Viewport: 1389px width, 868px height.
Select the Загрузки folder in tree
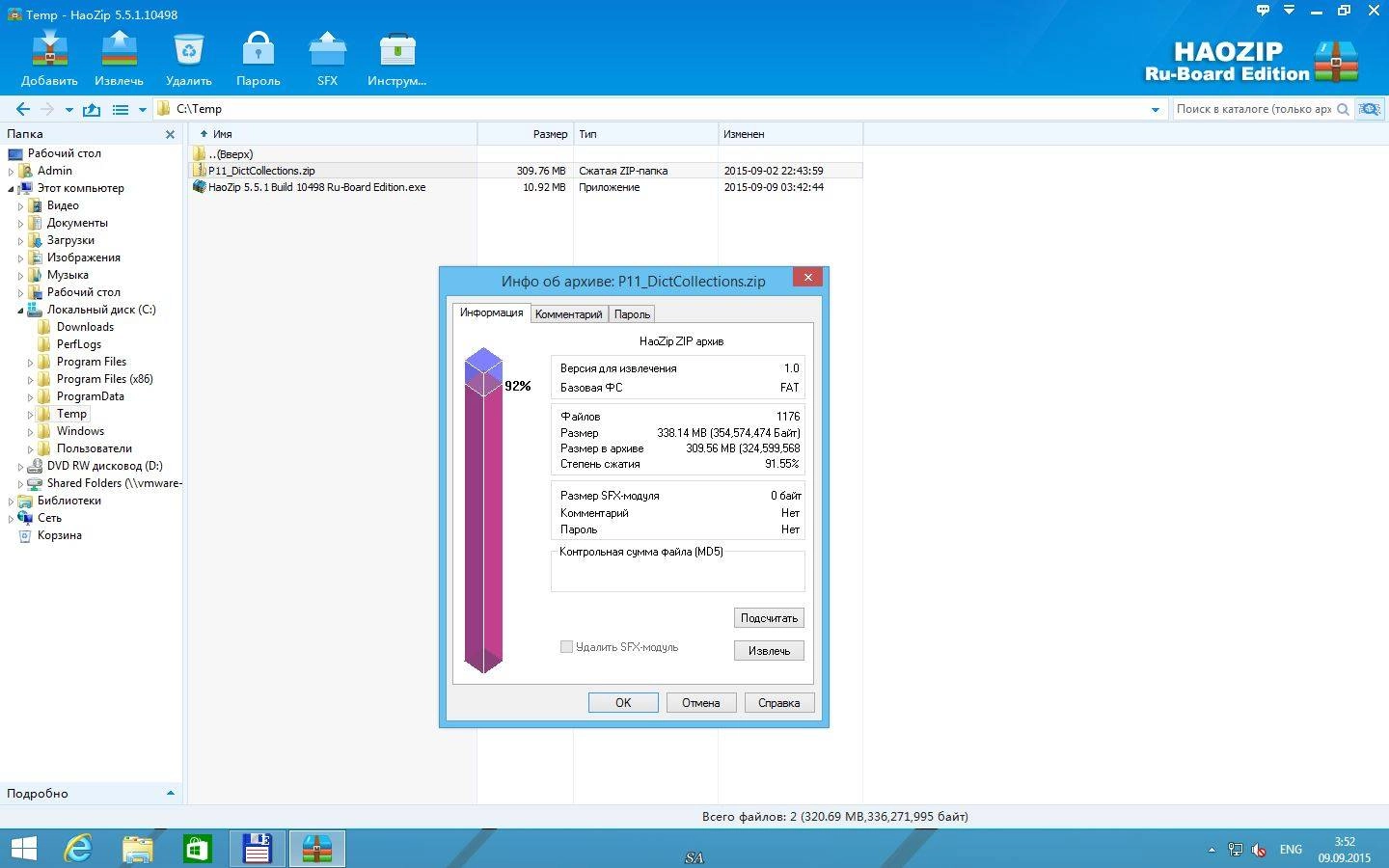tap(70, 240)
